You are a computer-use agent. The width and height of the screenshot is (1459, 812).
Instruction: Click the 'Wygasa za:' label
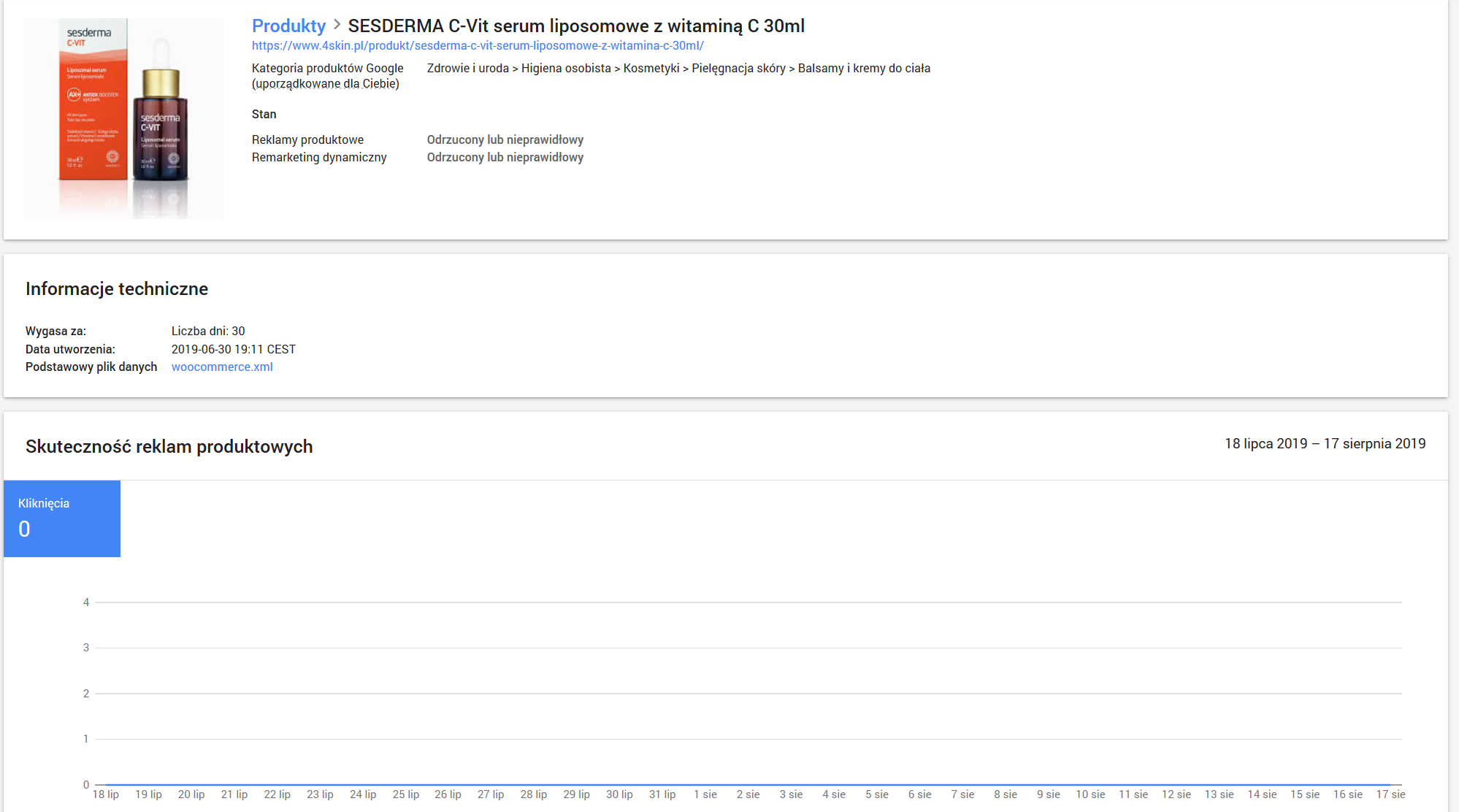[55, 331]
